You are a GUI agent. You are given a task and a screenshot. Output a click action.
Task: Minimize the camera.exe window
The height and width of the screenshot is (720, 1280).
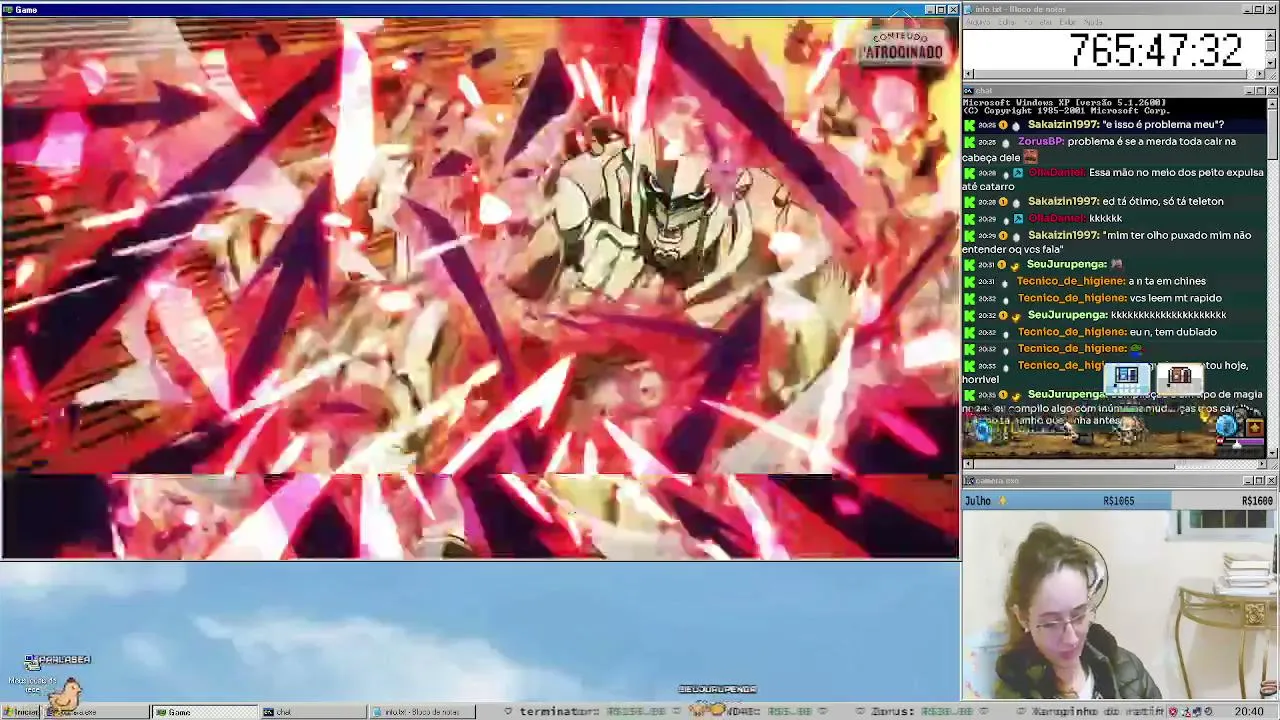point(1247,481)
